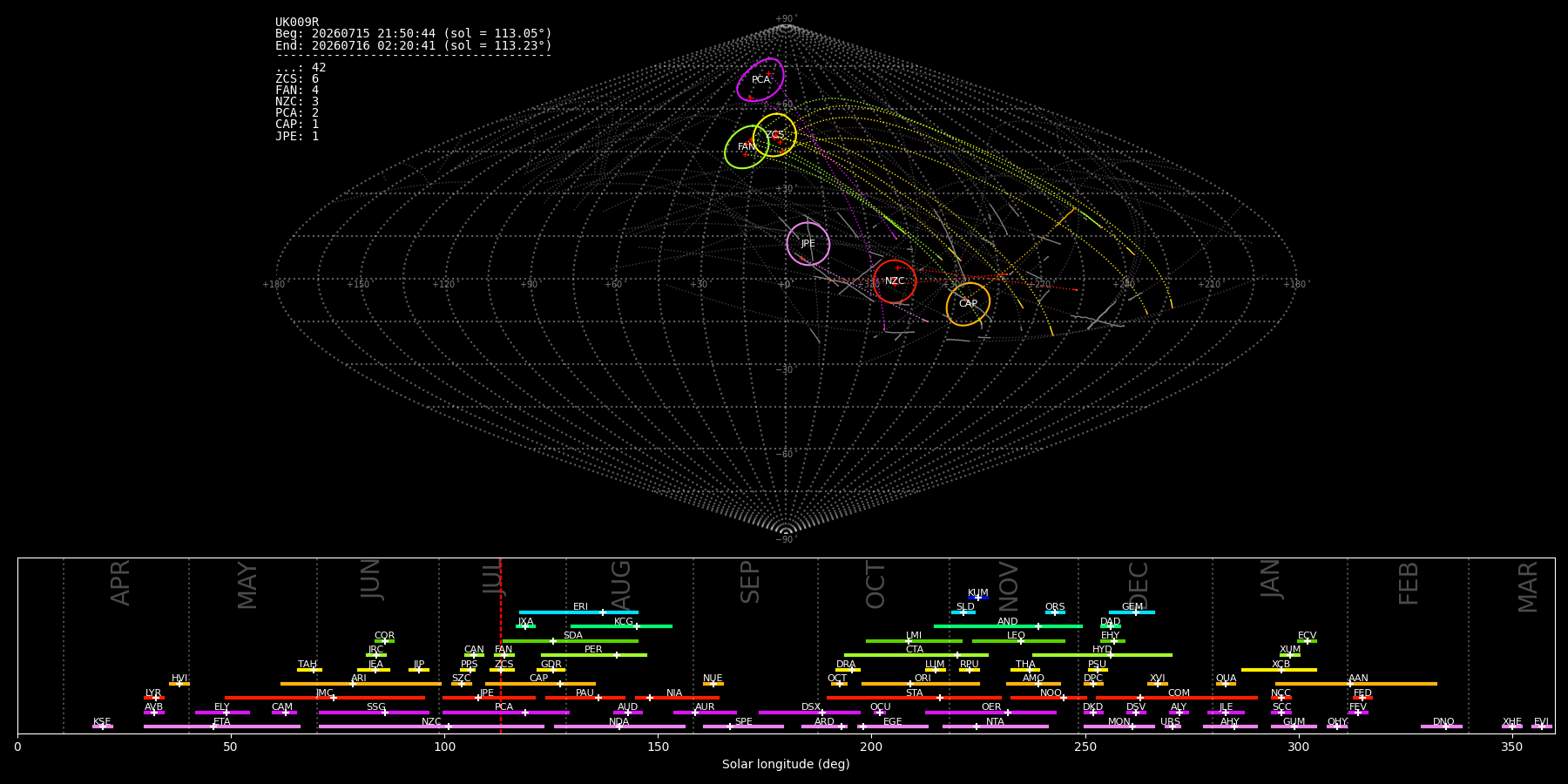Select the FAN green radiant circle

pyautogui.click(x=747, y=146)
